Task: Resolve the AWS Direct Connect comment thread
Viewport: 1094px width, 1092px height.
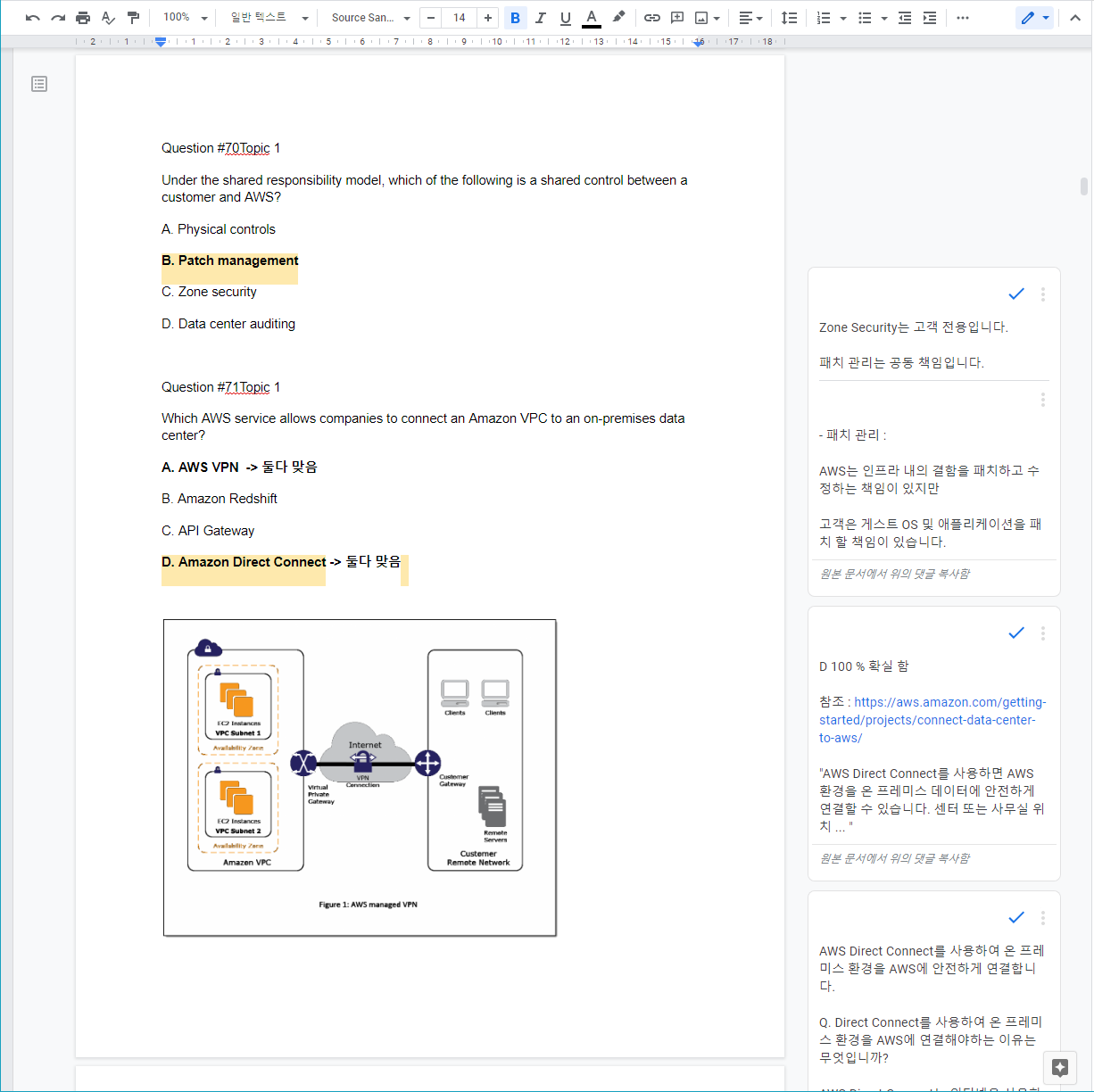Action: point(1016,917)
